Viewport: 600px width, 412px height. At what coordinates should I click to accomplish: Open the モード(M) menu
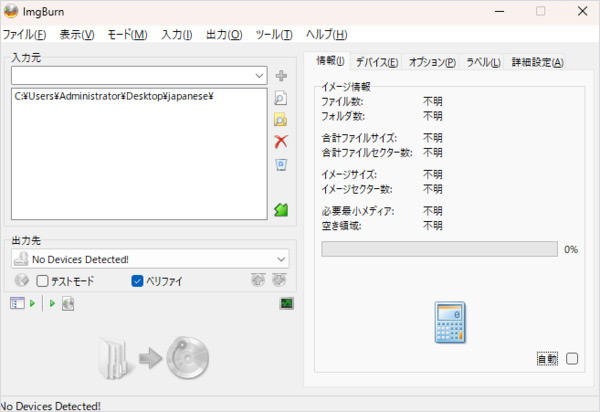click(x=127, y=35)
